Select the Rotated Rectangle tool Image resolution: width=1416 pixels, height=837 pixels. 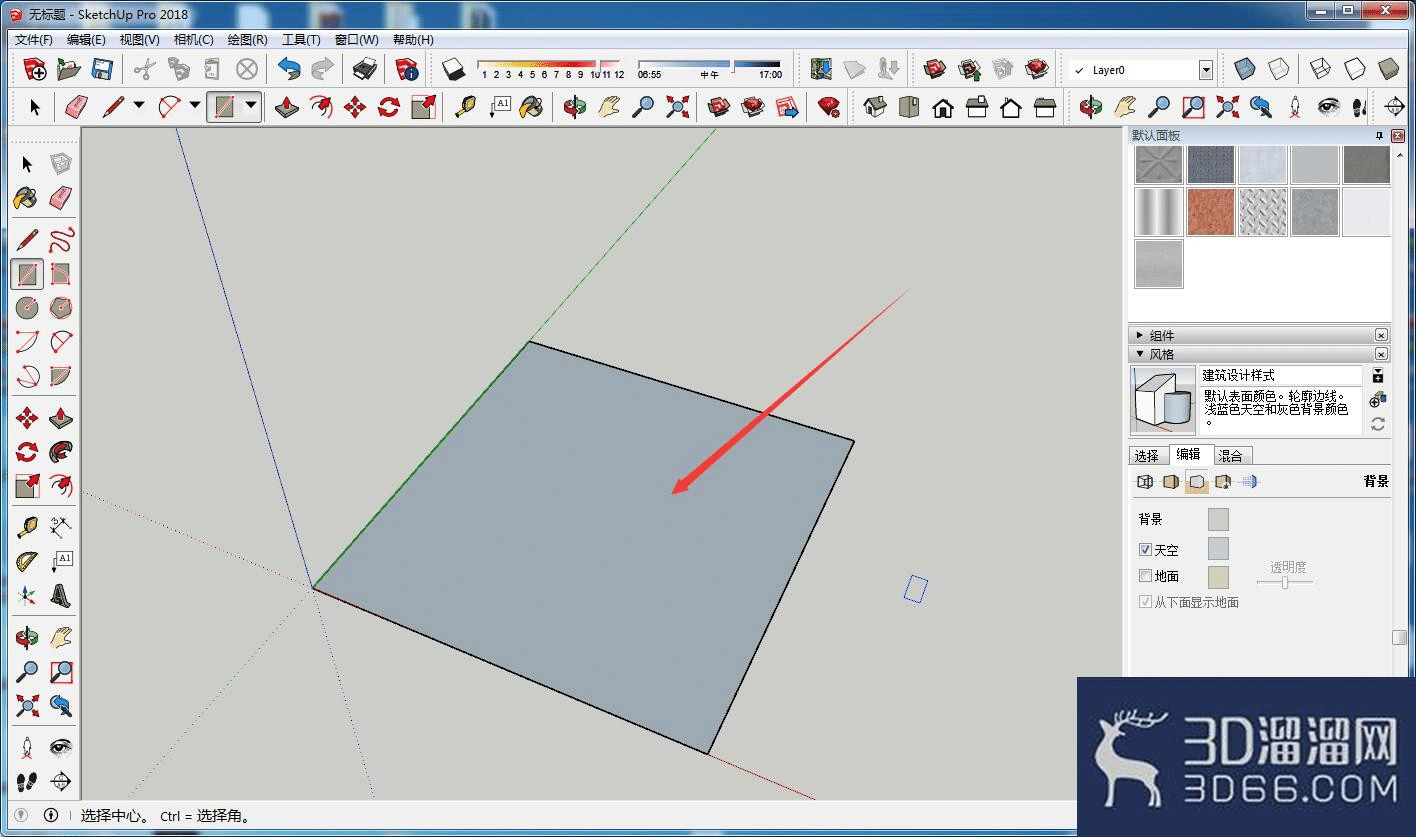tap(61, 274)
